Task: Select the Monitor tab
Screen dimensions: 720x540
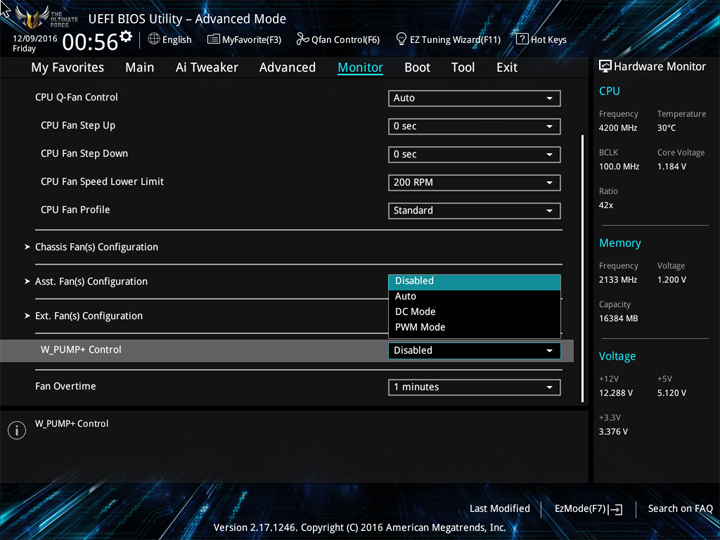Action: point(360,68)
